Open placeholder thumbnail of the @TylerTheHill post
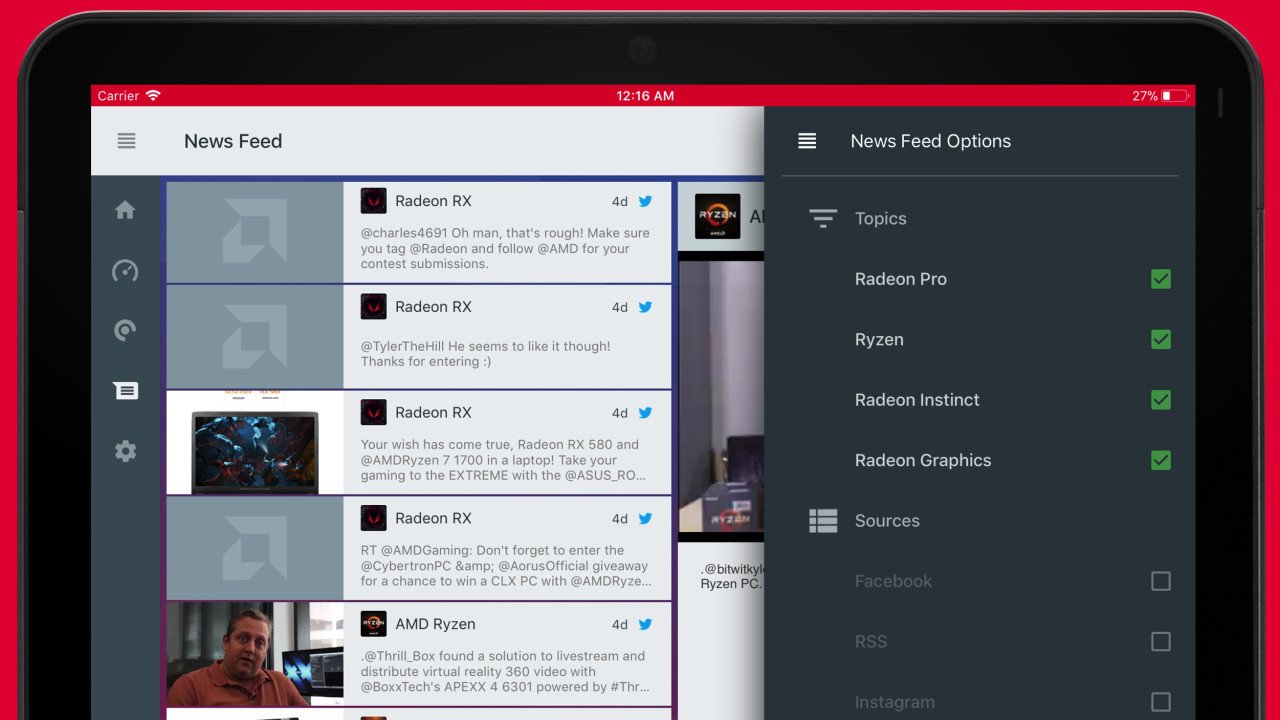Viewport: 1280px width, 720px height. (255, 337)
